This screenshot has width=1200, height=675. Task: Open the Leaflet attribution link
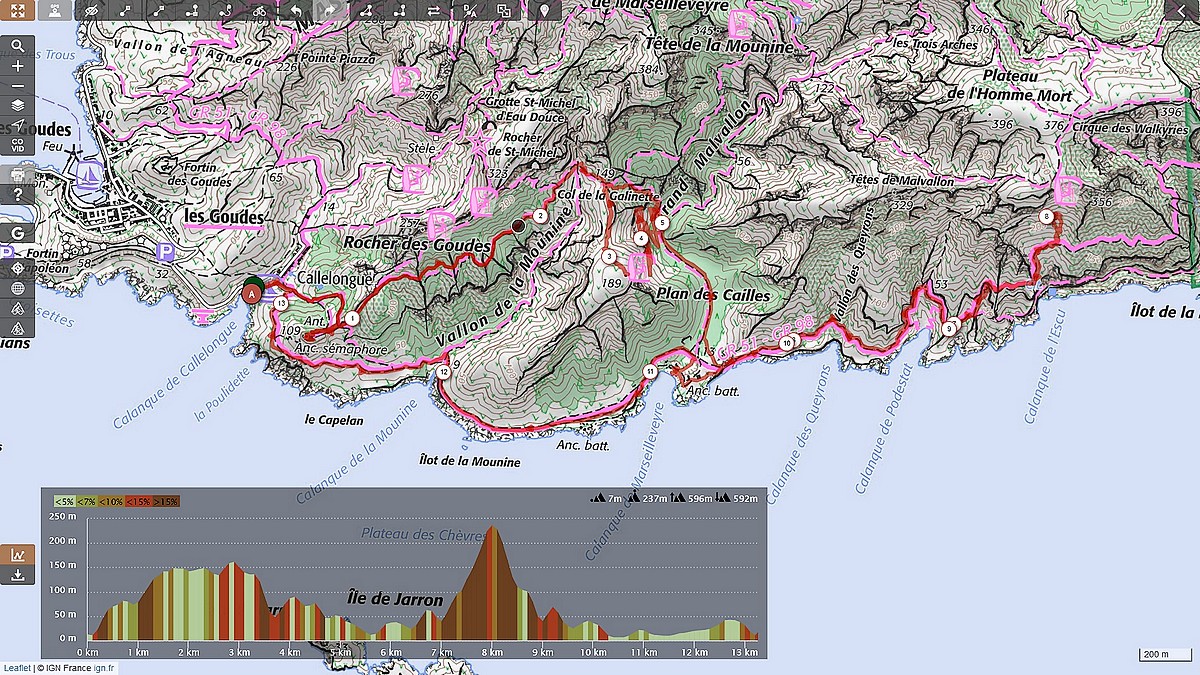point(16,668)
